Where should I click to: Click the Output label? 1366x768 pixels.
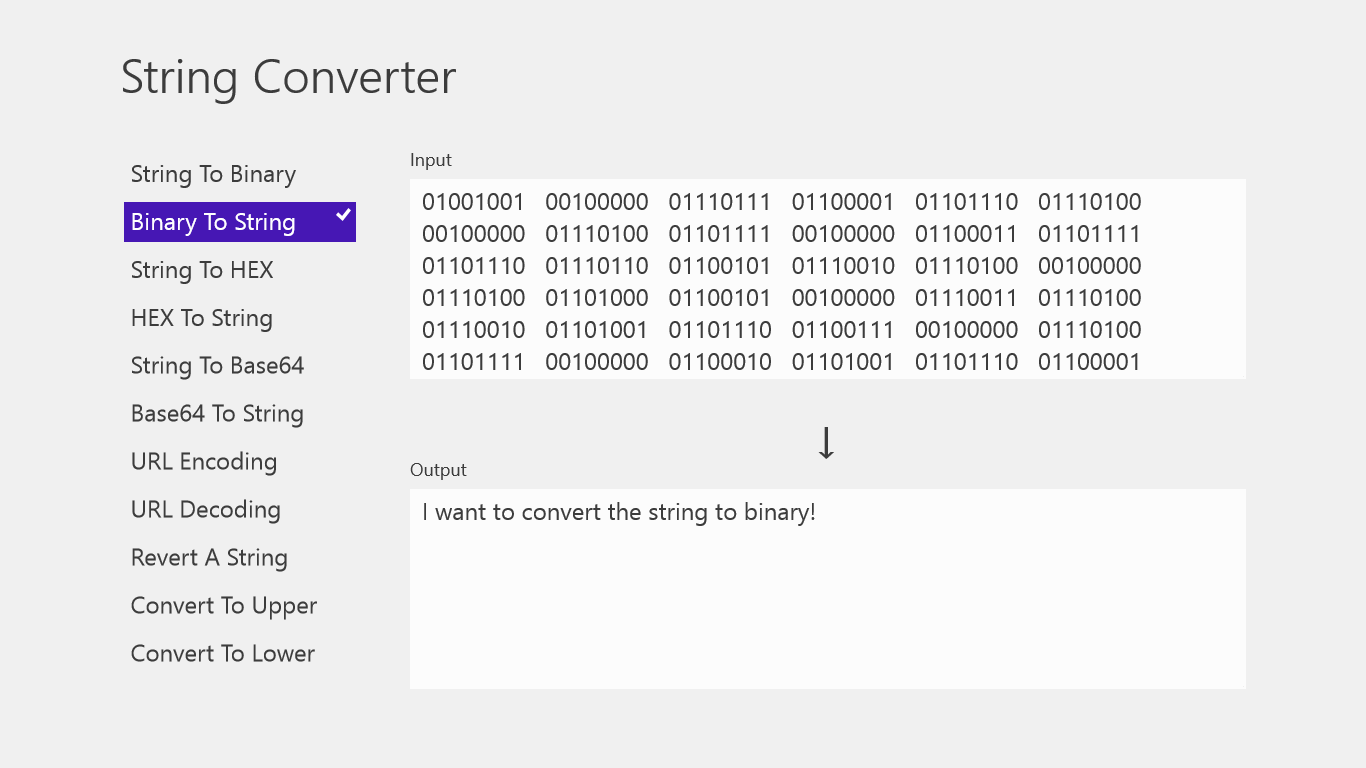coord(438,470)
